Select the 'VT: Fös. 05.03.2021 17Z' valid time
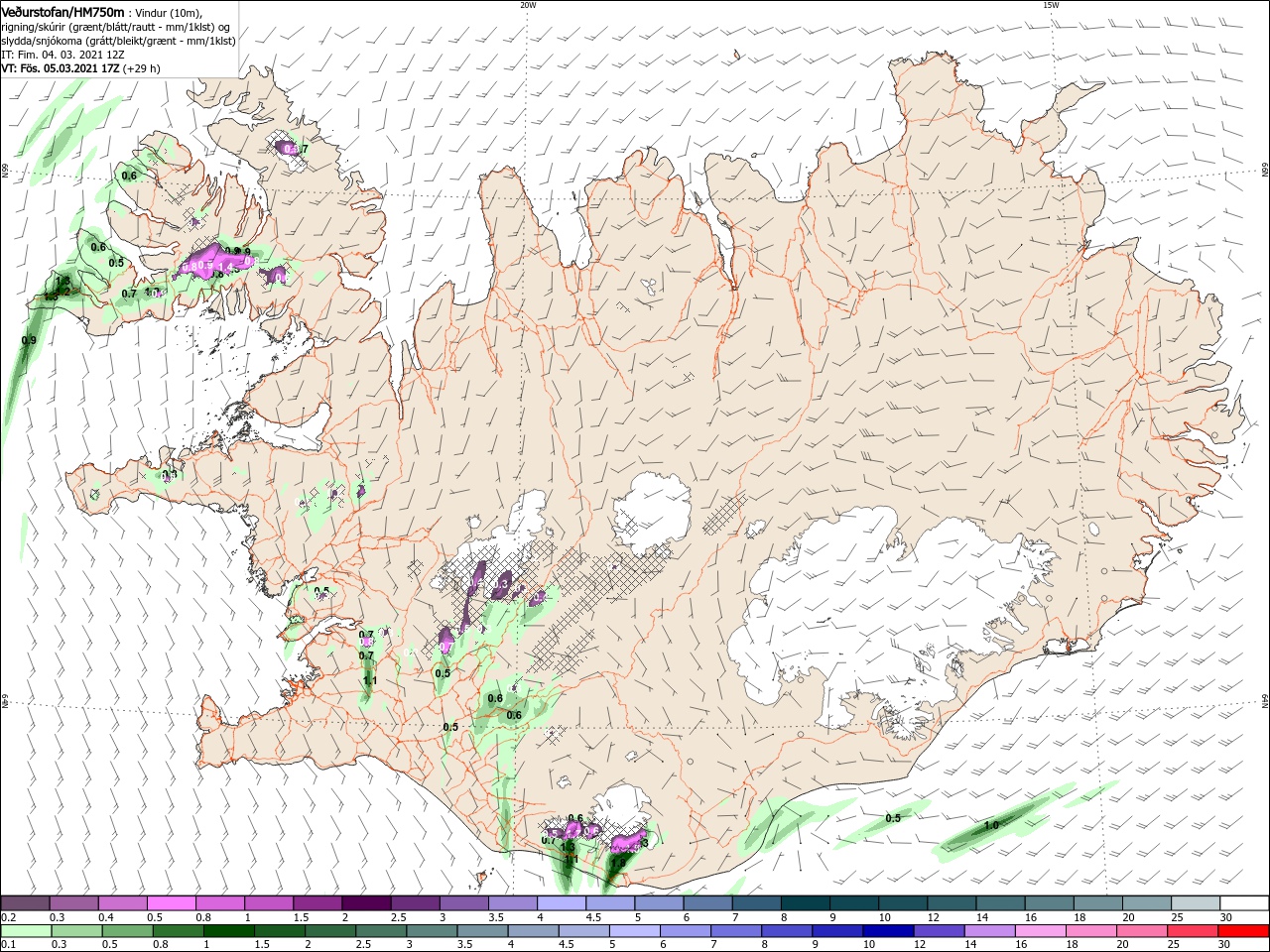 [x=61, y=68]
